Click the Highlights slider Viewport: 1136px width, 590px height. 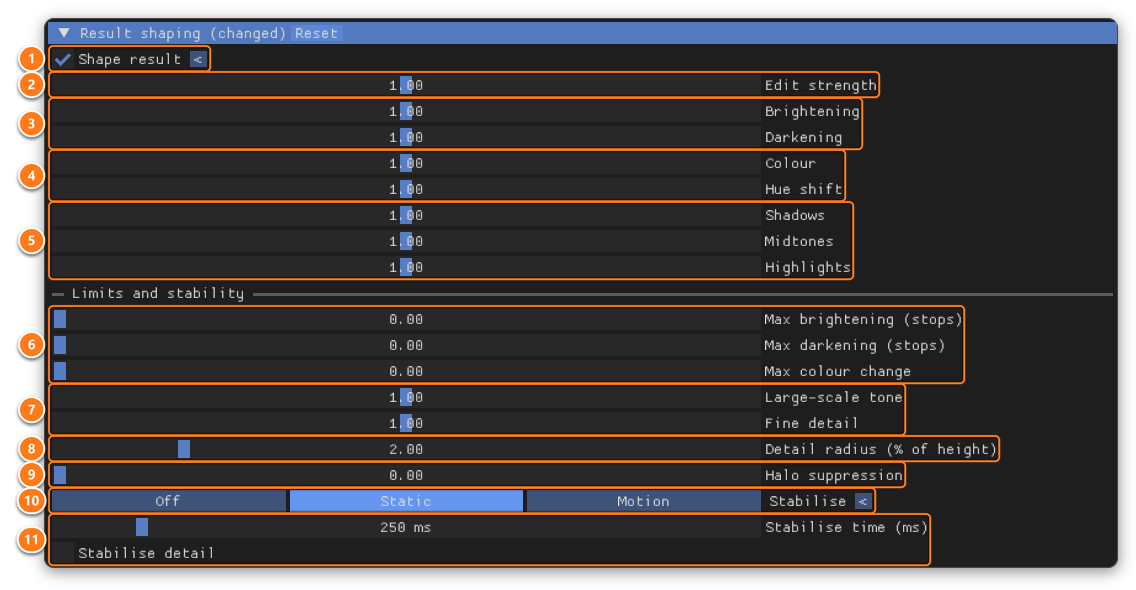tap(406, 267)
